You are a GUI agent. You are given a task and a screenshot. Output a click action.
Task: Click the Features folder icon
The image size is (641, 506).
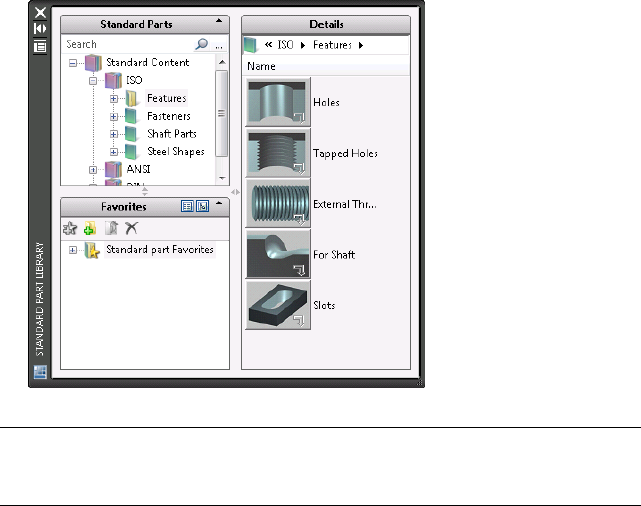pos(131,99)
